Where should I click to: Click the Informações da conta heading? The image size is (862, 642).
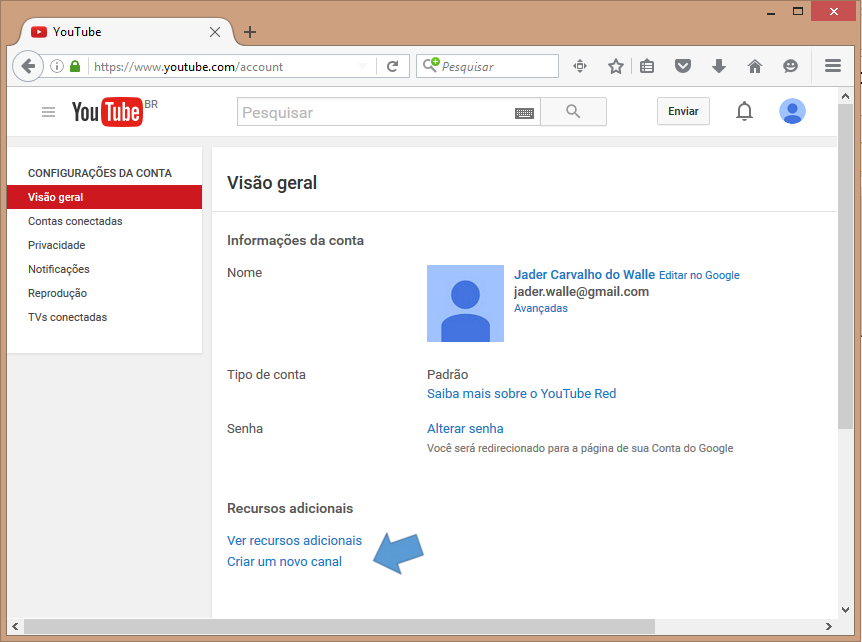tap(295, 240)
